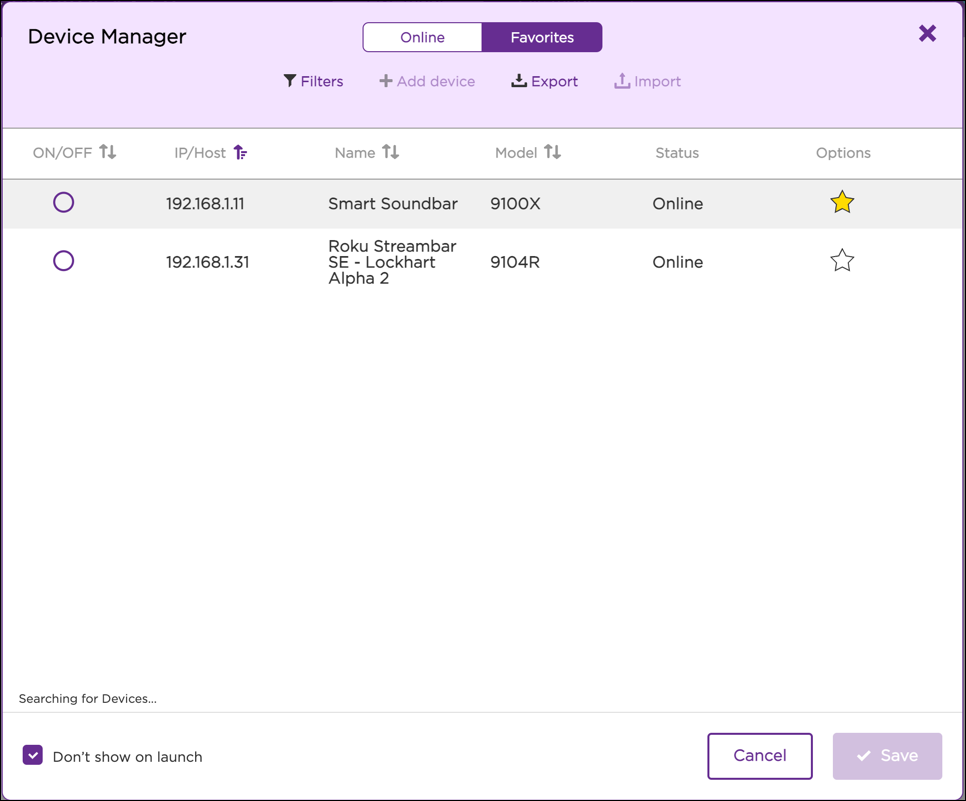Unfavorite Smart Soundbar with yellow star
This screenshot has height=801, width=966.
[x=842, y=203]
